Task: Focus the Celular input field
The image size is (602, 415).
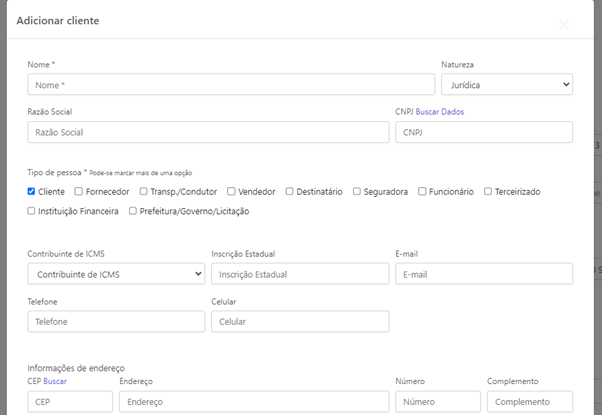Action: pyautogui.click(x=300, y=321)
